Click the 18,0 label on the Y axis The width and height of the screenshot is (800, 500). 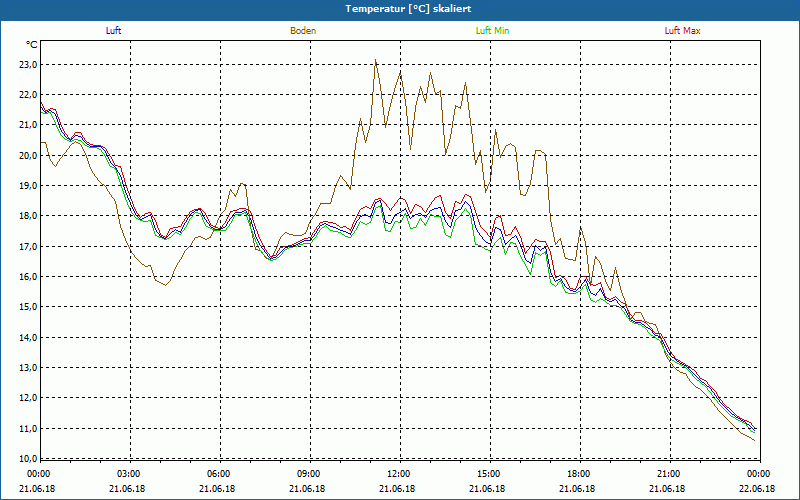click(x=26, y=216)
